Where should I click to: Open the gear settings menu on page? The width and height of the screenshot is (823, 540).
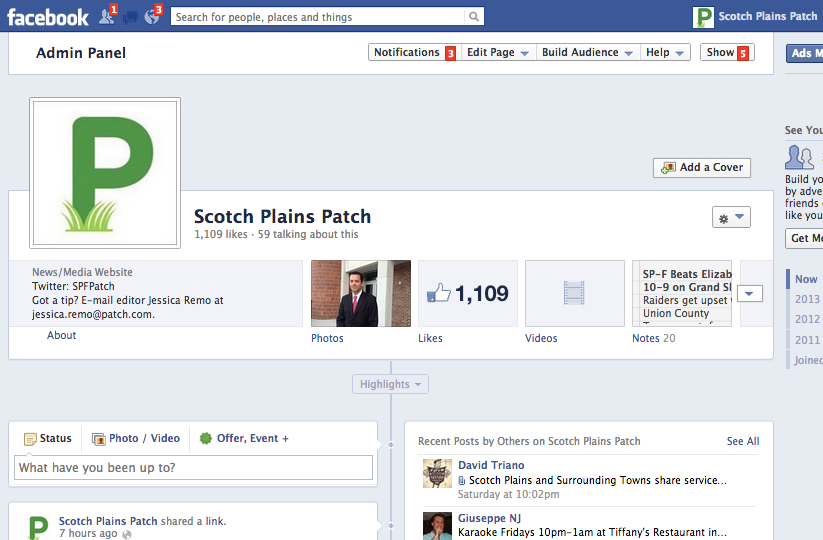pos(730,217)
